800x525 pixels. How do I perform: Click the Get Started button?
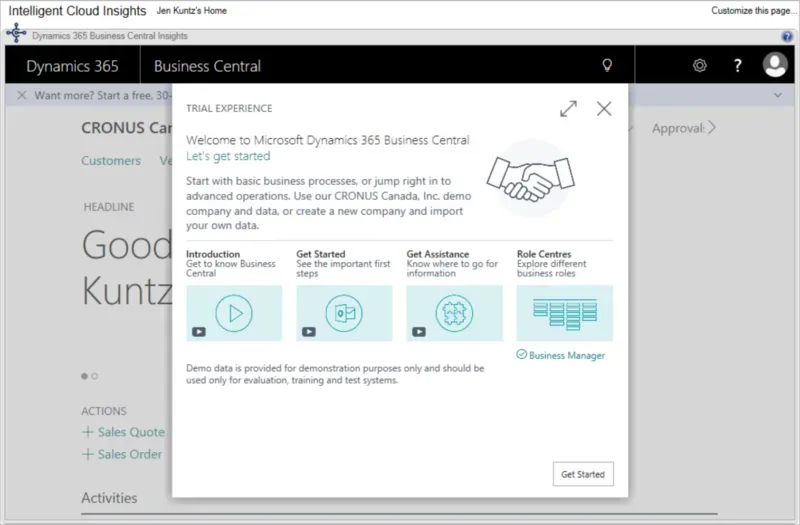pyautogui.click(x=583, y=474)
